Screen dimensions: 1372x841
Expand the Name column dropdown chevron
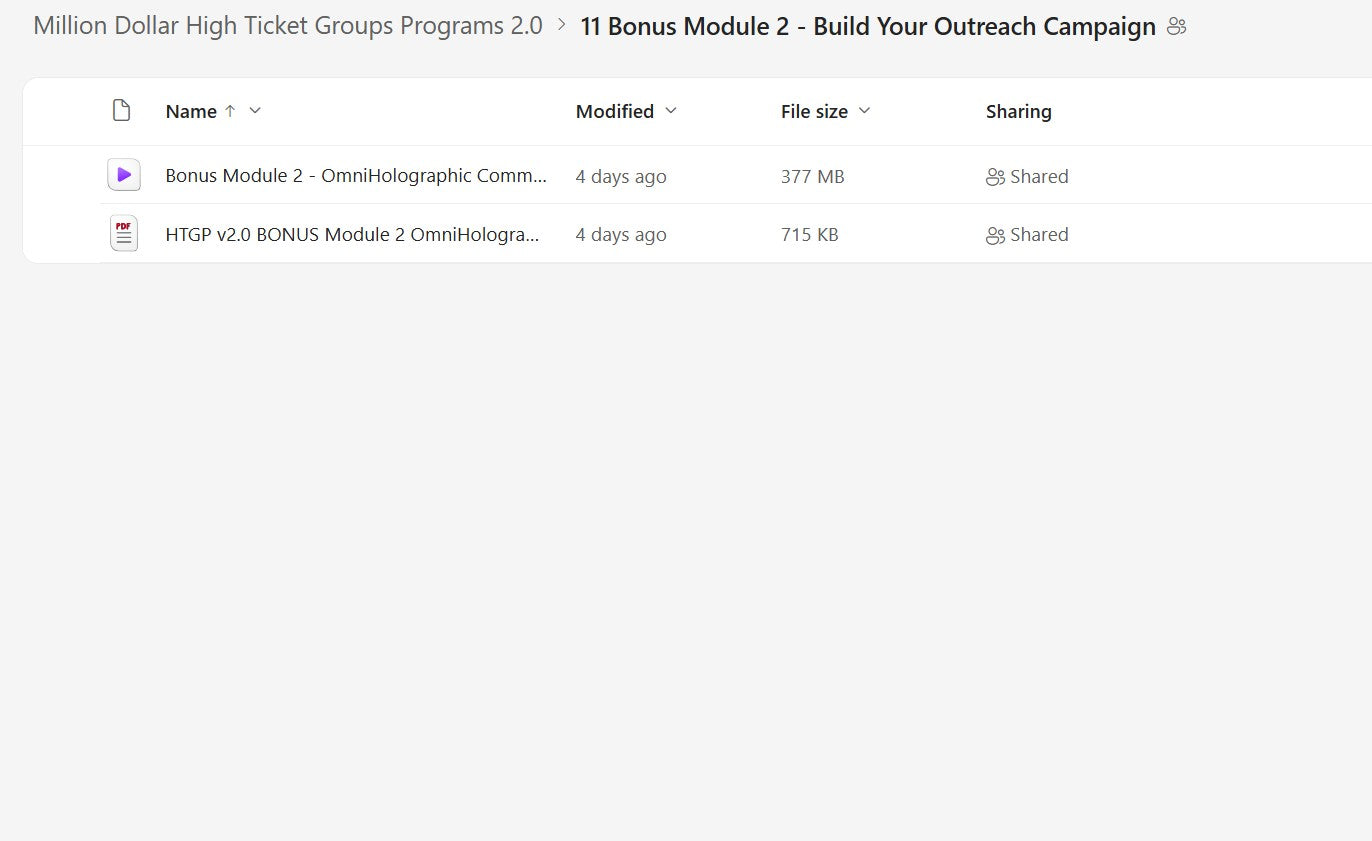coord(255,111)
